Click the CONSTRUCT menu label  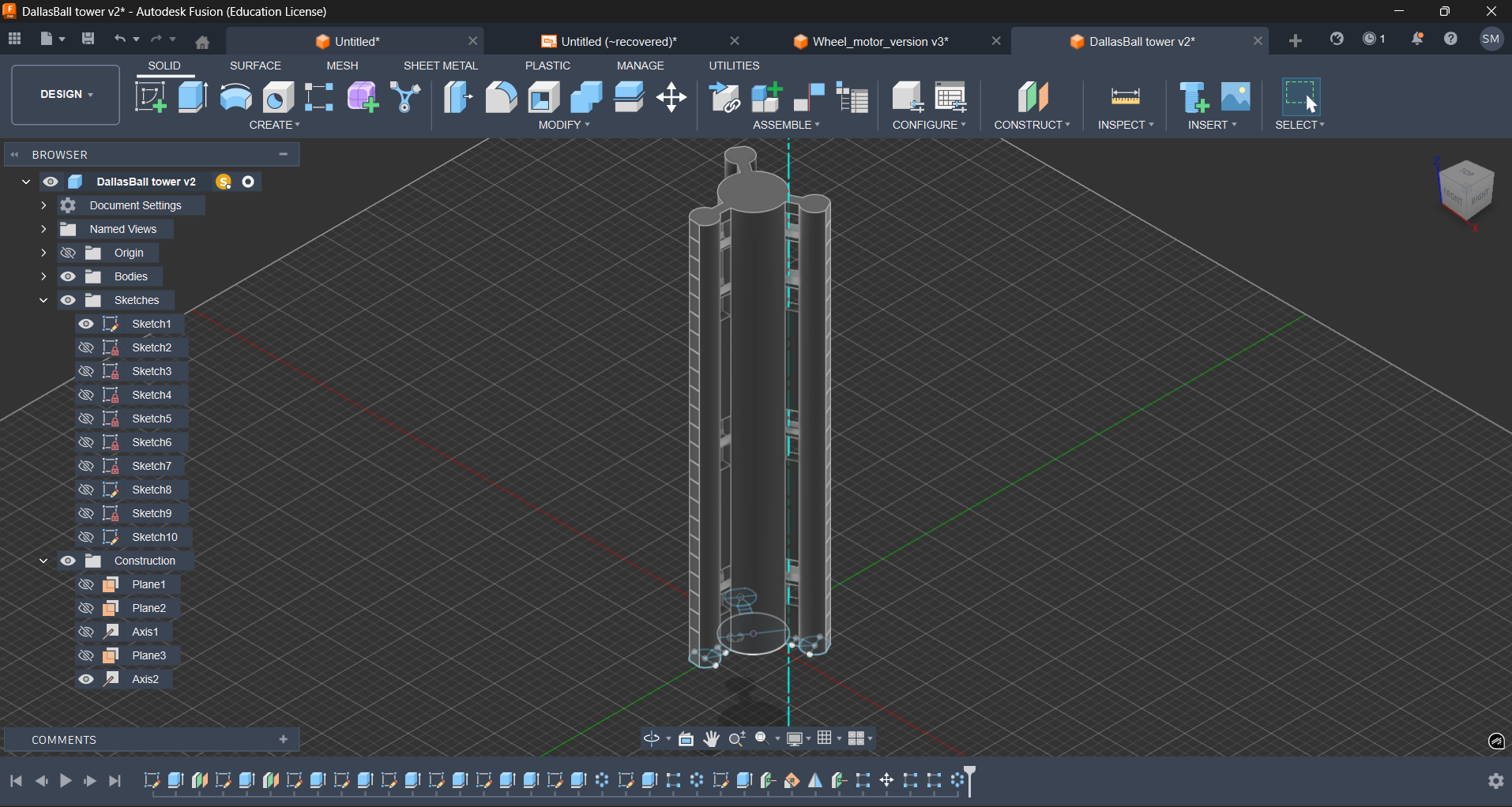[1032, 125]
